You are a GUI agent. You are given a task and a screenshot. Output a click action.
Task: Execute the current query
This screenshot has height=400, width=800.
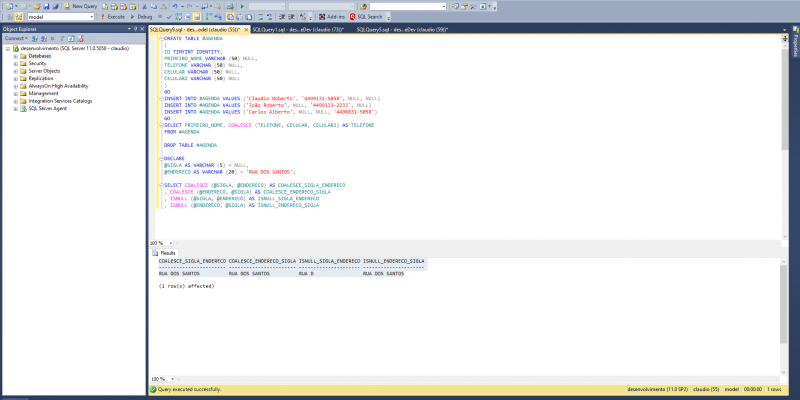click(114, 17)
